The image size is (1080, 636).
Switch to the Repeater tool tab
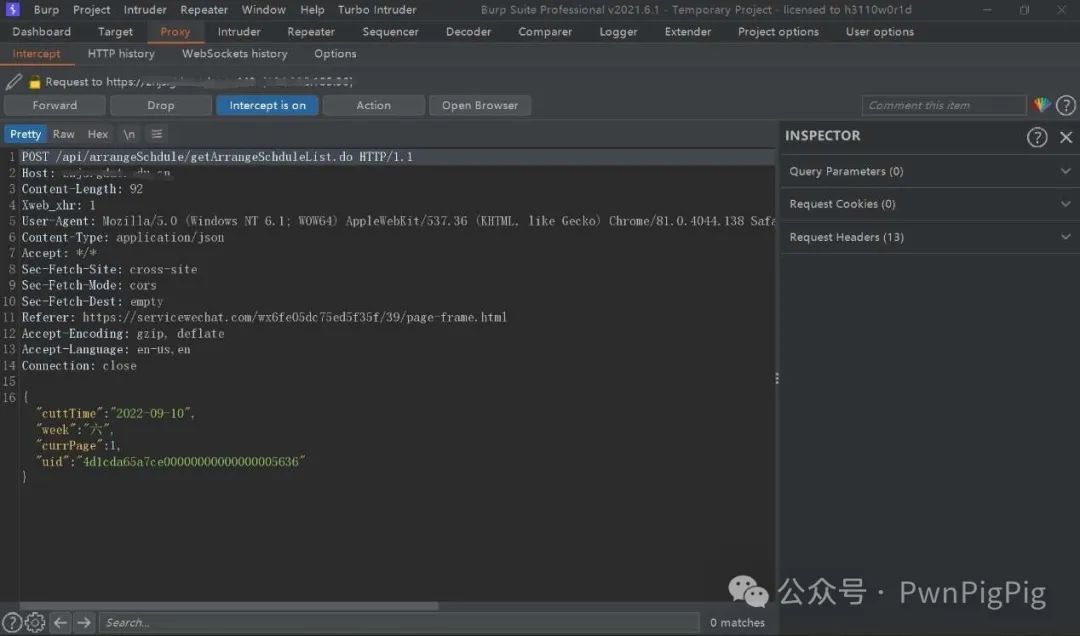pyautogui.click(x=311, y=32)
